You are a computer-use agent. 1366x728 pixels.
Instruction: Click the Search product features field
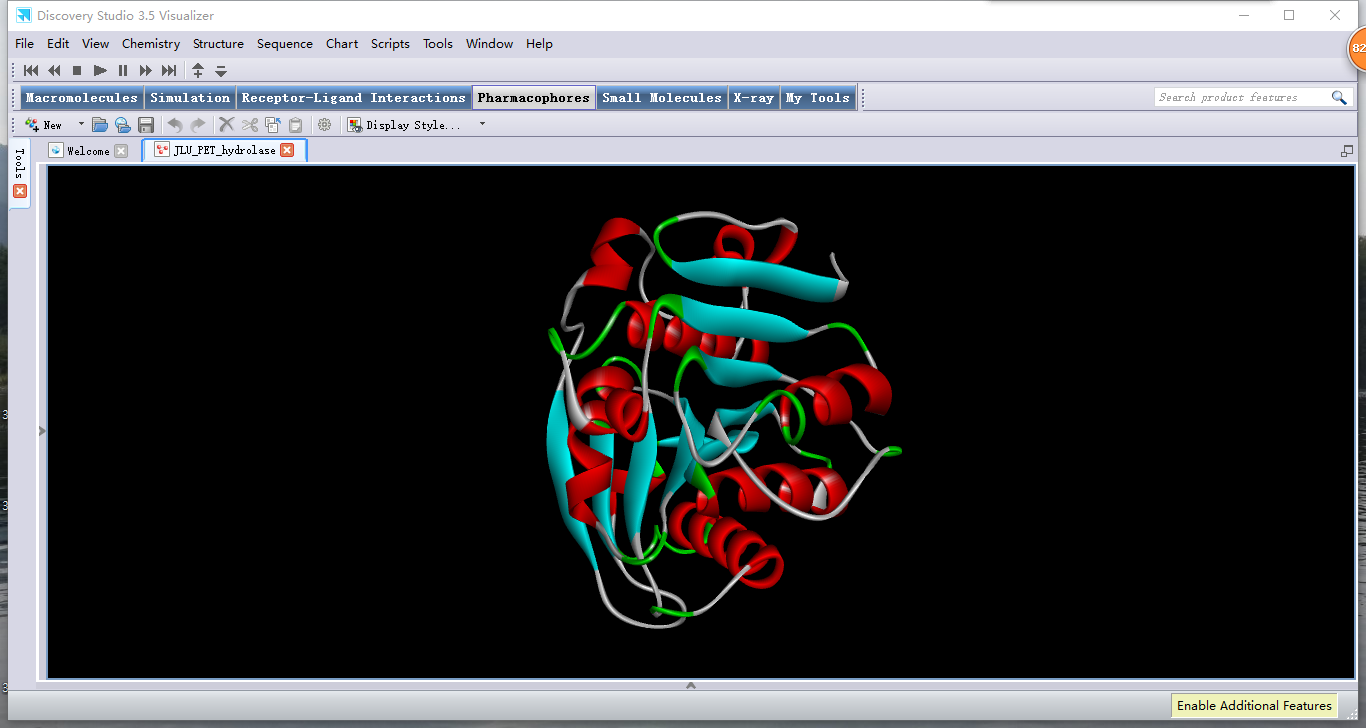1240,97
